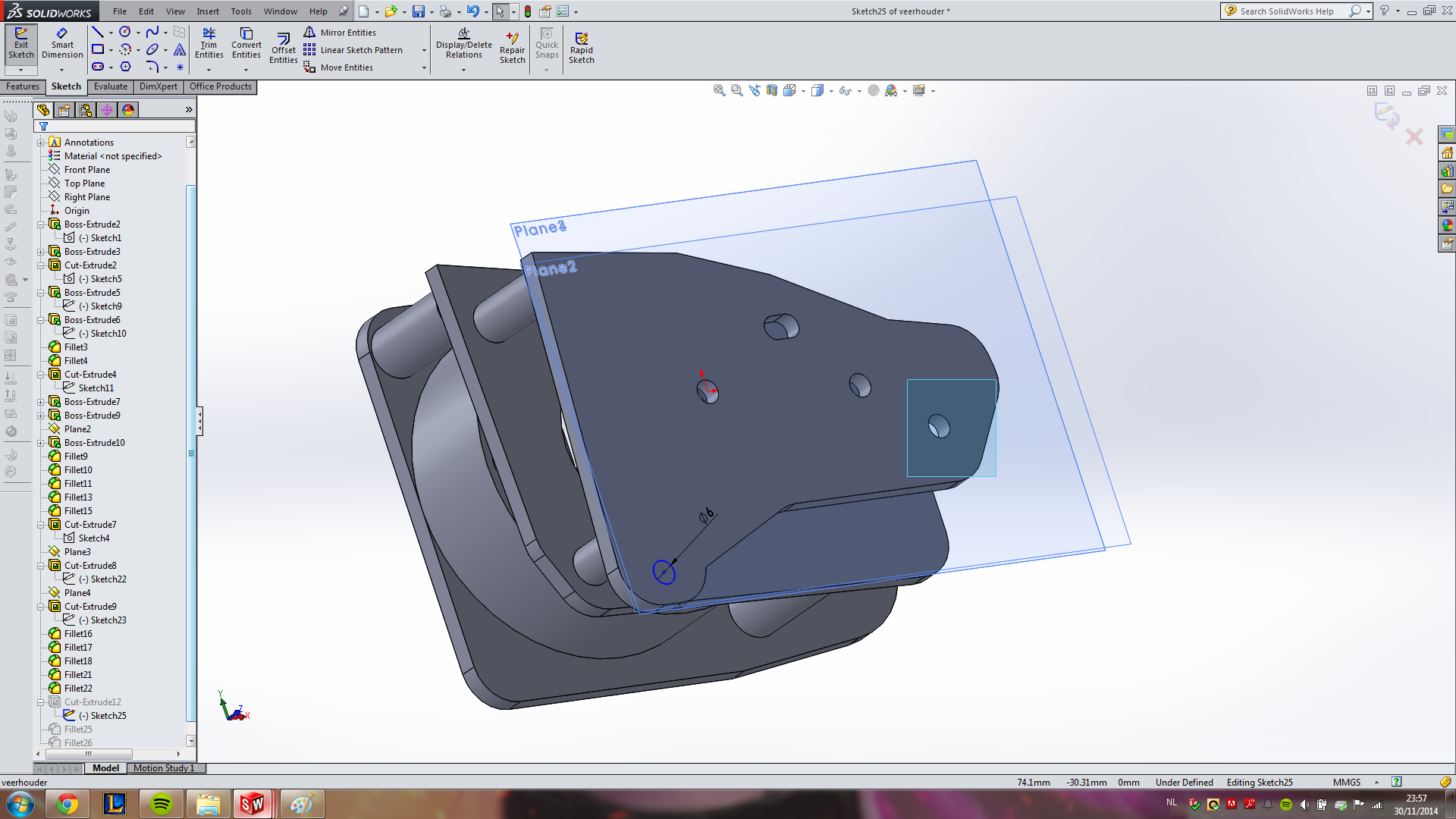Select the Straight Slot tool
The width and height of the screenshot is (1456, 819).
point(98,67)
